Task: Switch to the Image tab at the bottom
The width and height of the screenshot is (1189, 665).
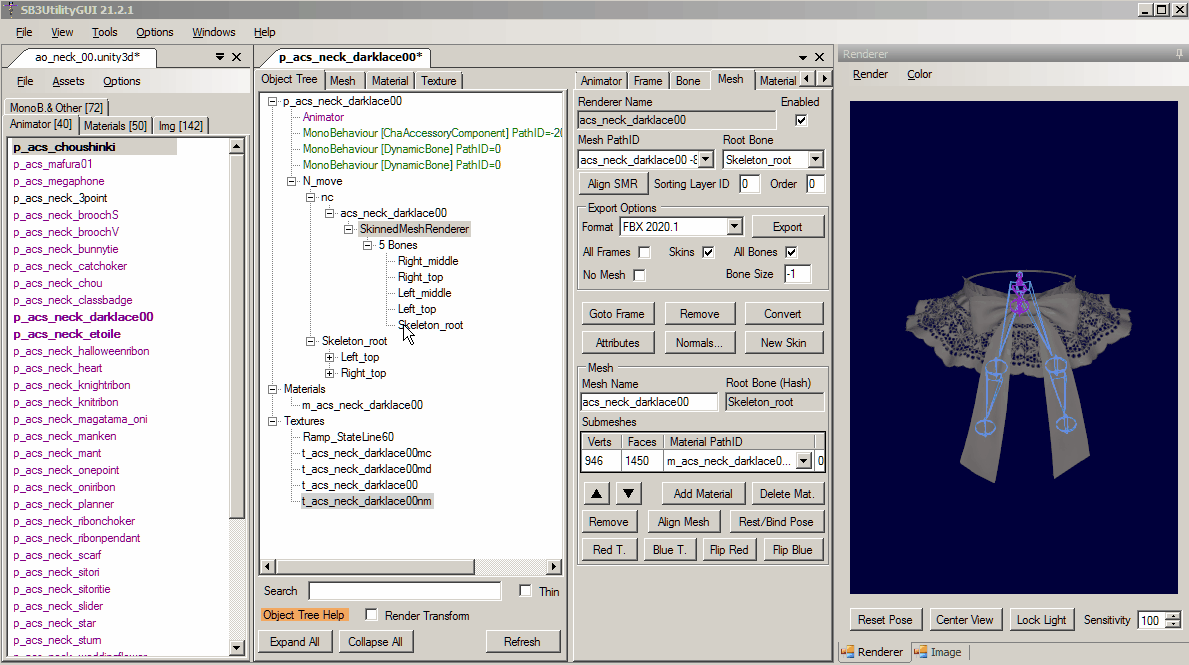Action: point(938,652)
